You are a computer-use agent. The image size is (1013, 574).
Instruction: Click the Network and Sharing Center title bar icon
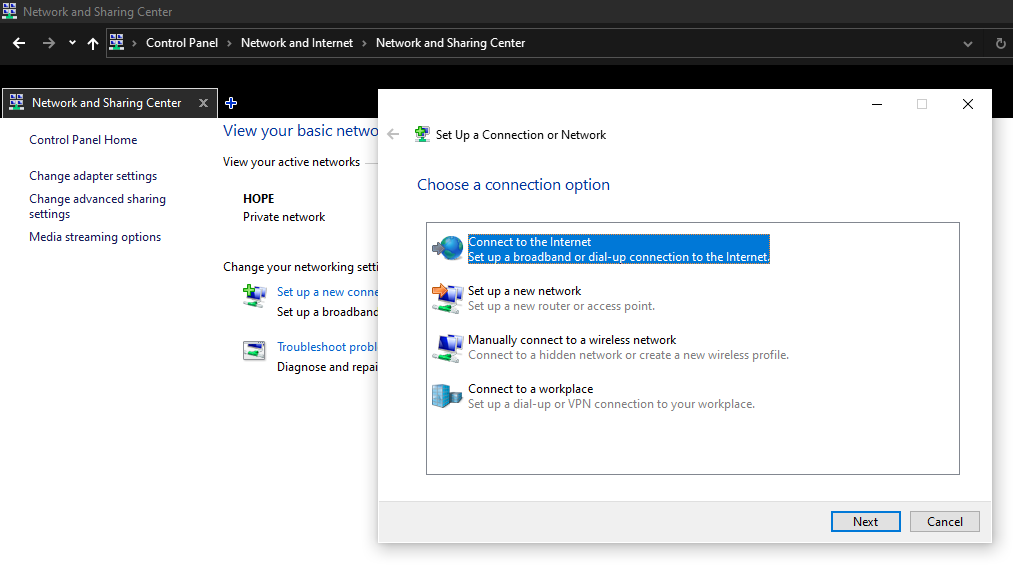point(10,11)
